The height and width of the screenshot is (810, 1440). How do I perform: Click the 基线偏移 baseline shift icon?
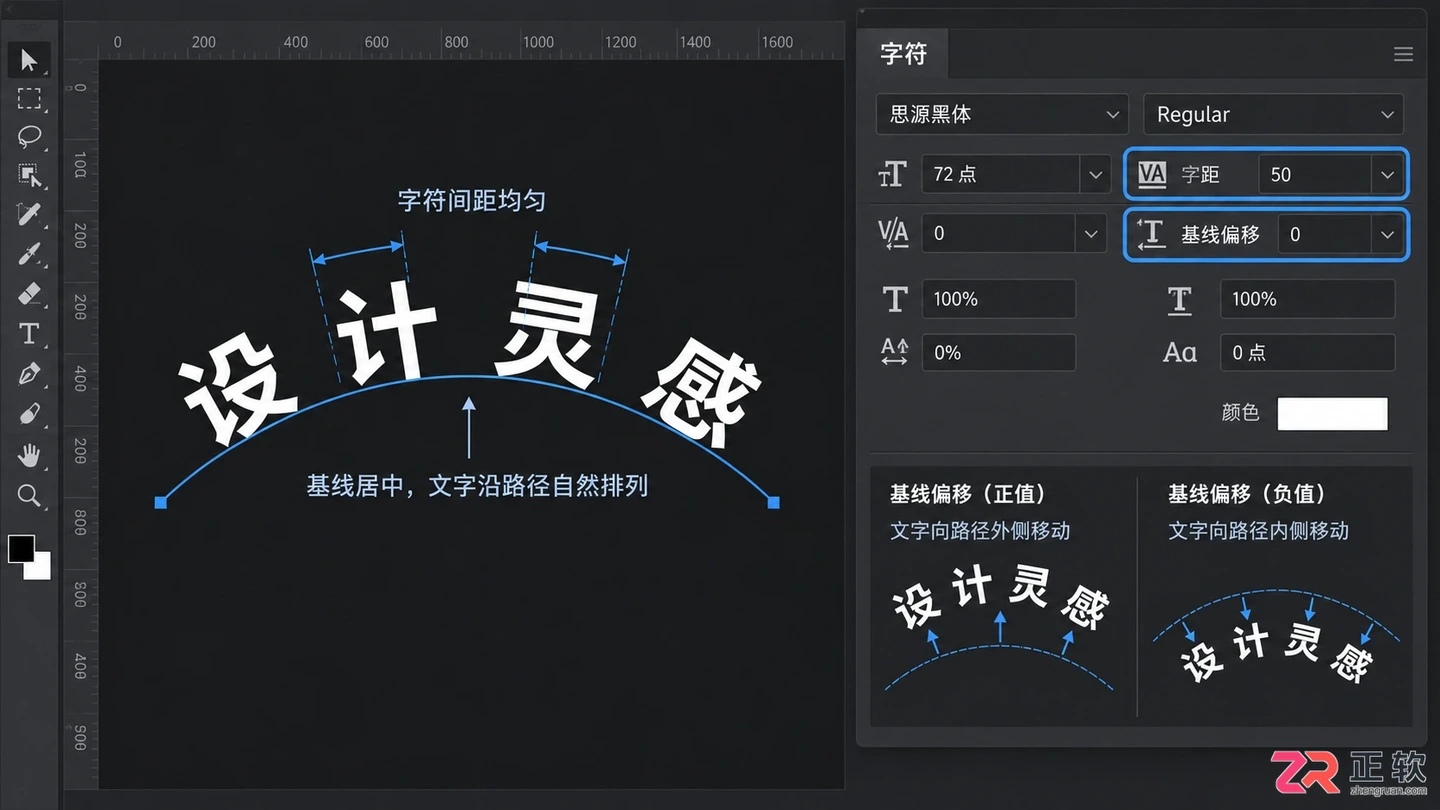(x=1152, y=234)
